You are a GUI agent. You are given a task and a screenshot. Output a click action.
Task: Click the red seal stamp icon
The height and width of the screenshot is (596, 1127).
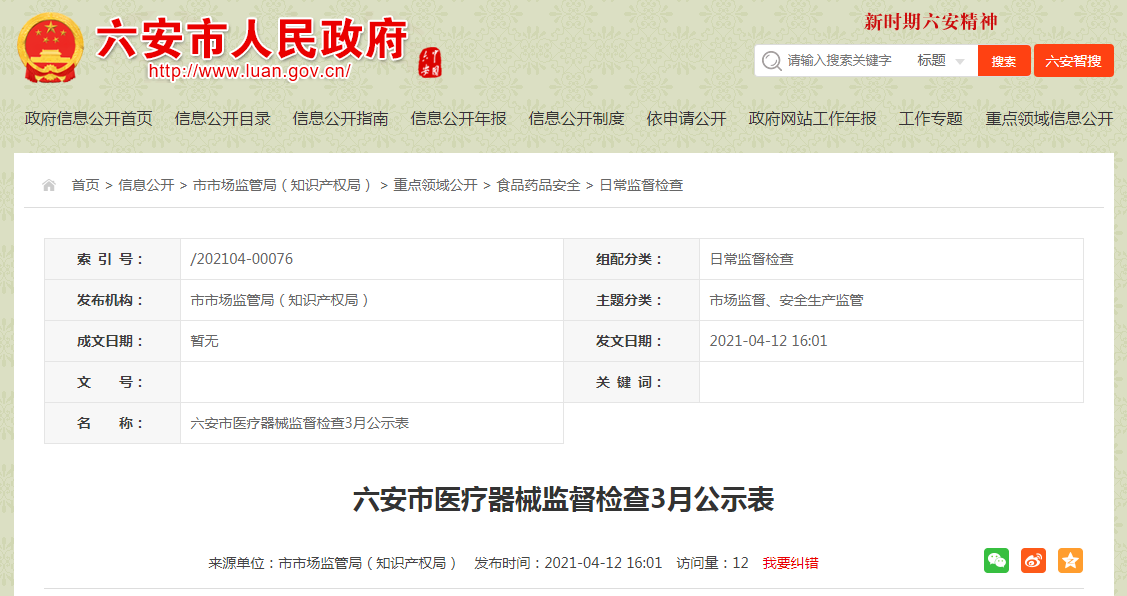(x=430, y=63)
